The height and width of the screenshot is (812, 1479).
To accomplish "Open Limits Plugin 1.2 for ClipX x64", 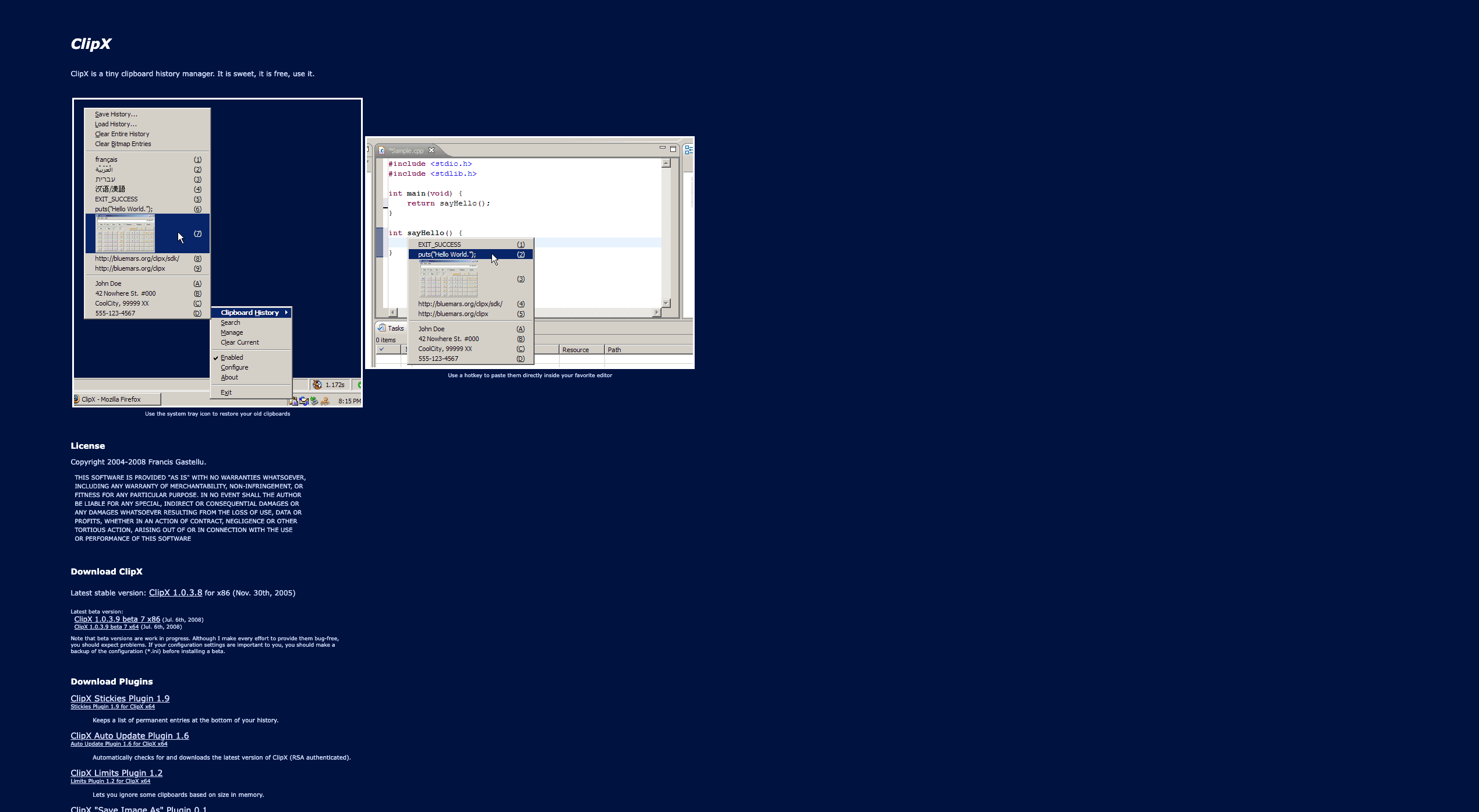I will (111, 781).
